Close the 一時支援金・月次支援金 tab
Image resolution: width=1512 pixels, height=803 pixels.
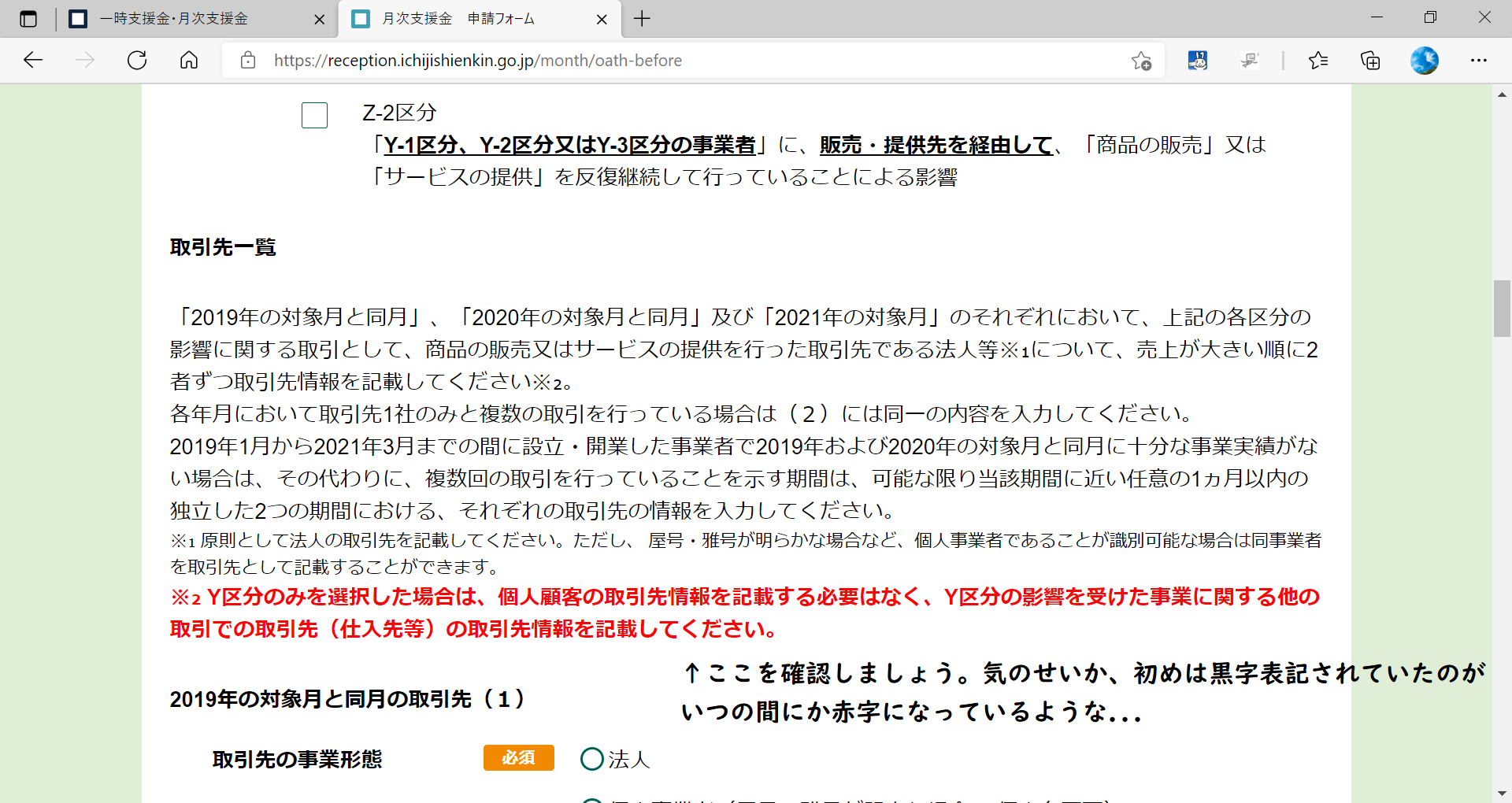pos(319,20)
